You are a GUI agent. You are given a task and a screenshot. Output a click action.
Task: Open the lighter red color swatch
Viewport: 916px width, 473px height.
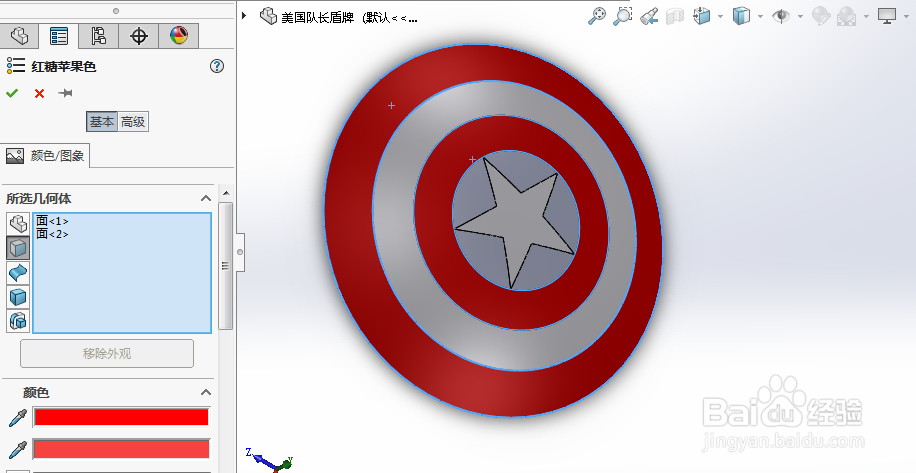tap(121, 449)
